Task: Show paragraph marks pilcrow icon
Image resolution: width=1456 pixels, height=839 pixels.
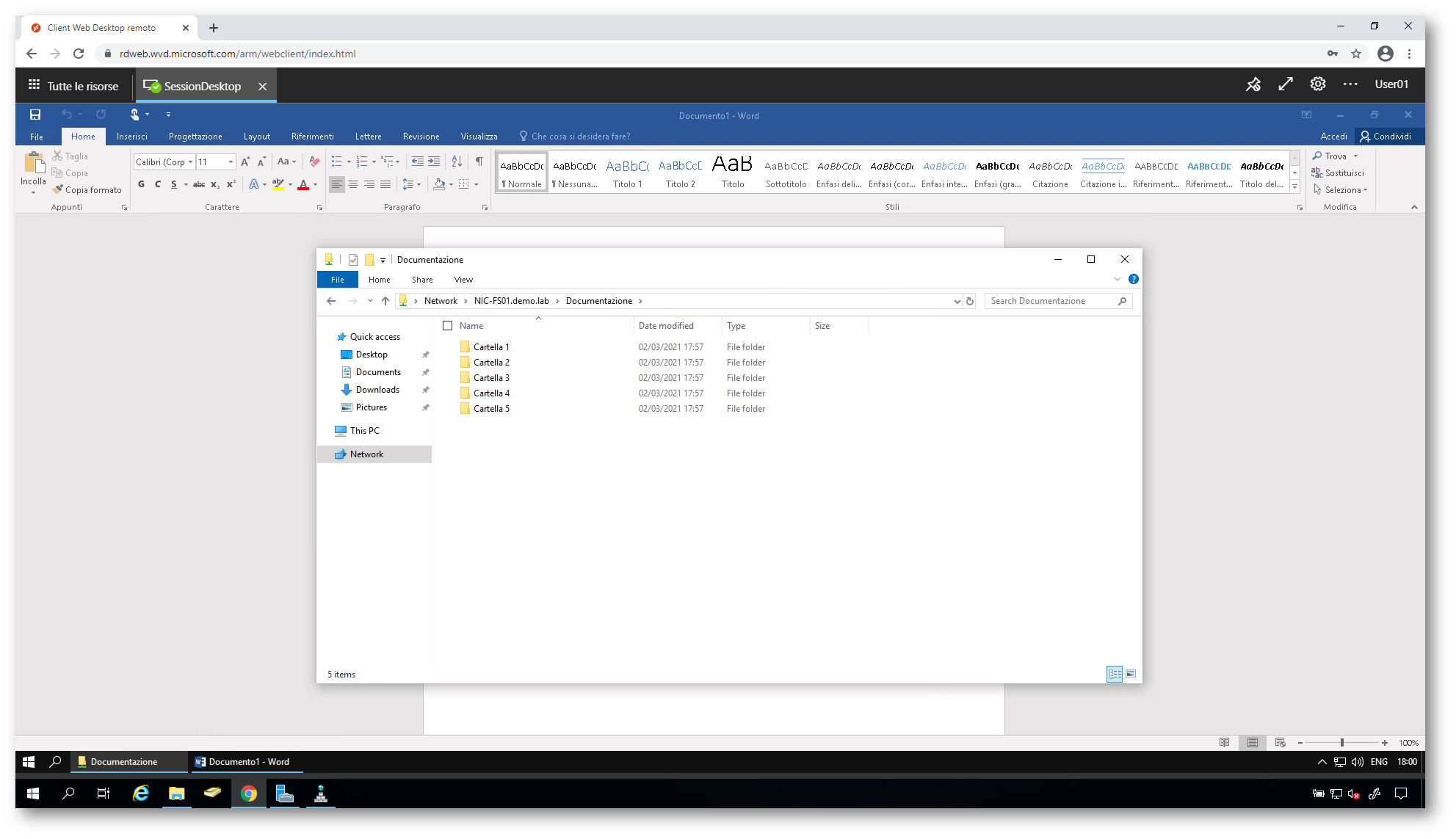Action: coord(479,161)
